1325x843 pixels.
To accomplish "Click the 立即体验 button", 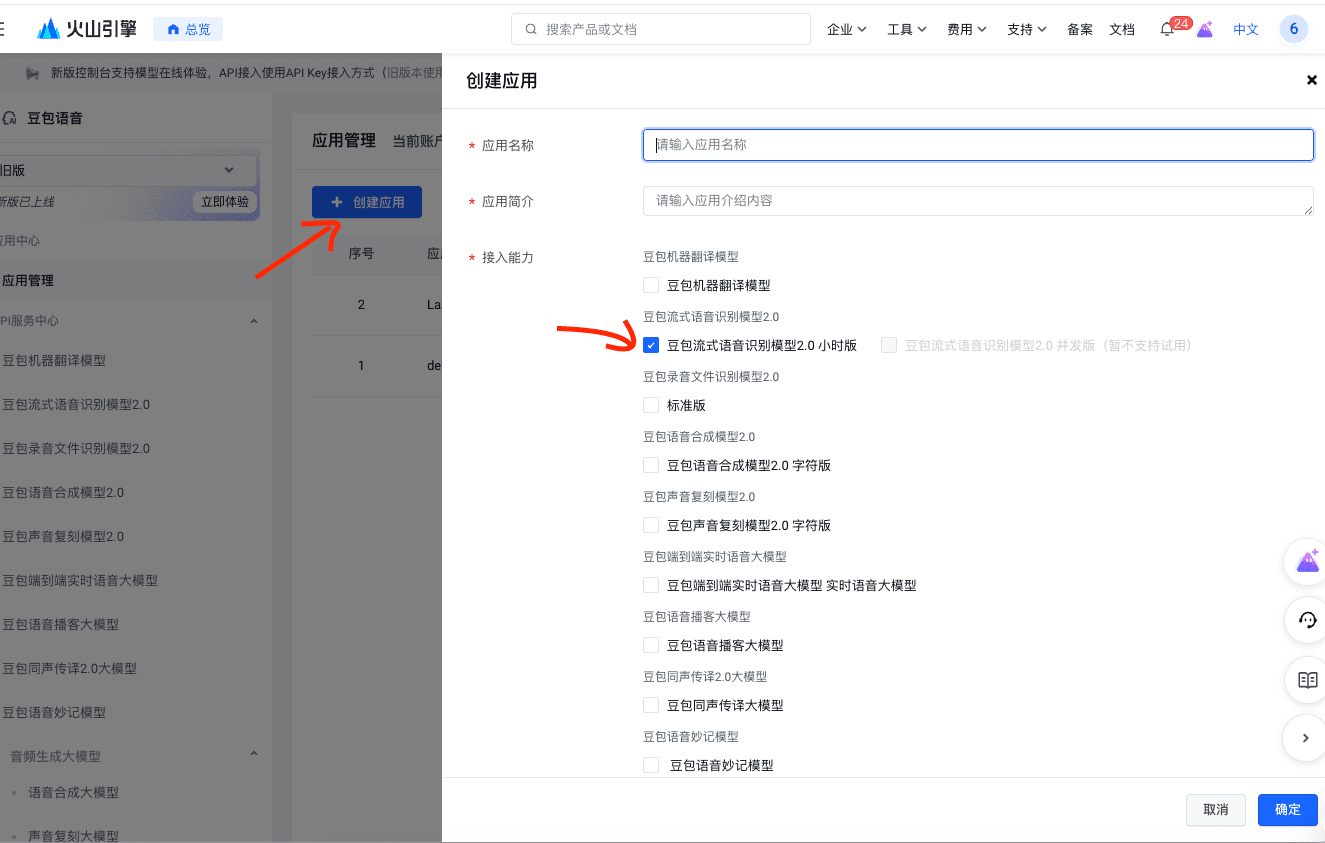I will 225,202.
